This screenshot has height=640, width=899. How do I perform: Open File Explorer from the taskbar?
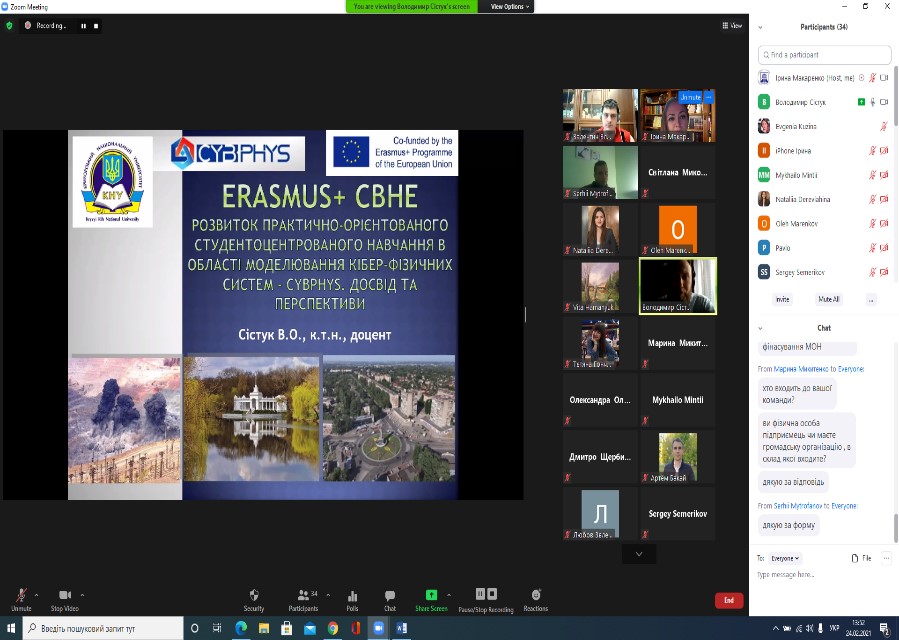click(x=264, y=629)
